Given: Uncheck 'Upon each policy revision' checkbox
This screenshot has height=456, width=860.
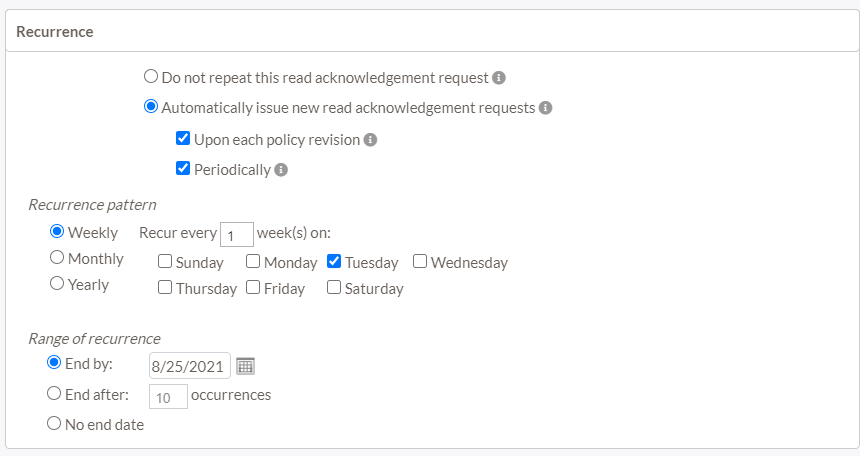Looking at the screenshot, I should 183,139.
